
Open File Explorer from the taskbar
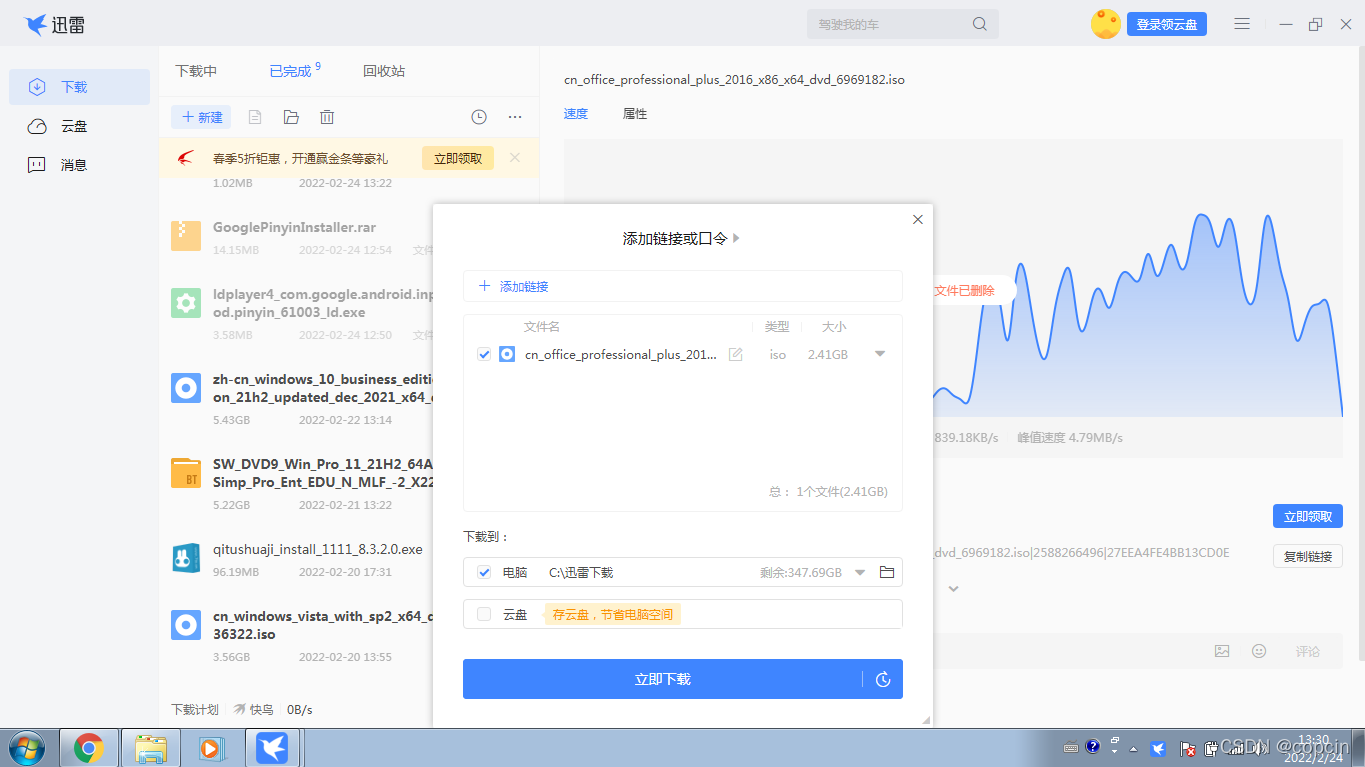coord(151,747)
